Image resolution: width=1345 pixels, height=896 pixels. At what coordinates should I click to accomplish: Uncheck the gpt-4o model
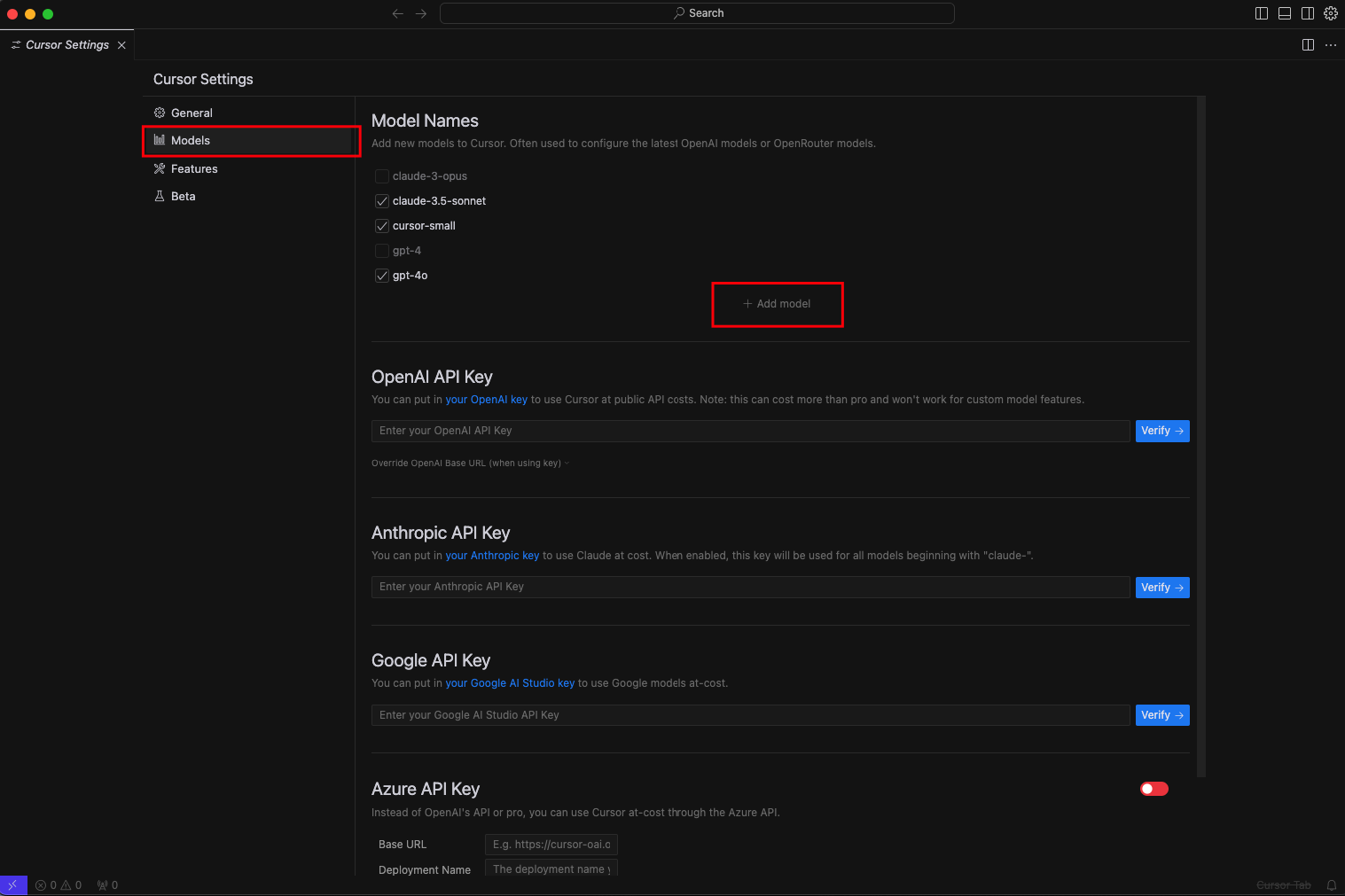click(x=382, y=276)
